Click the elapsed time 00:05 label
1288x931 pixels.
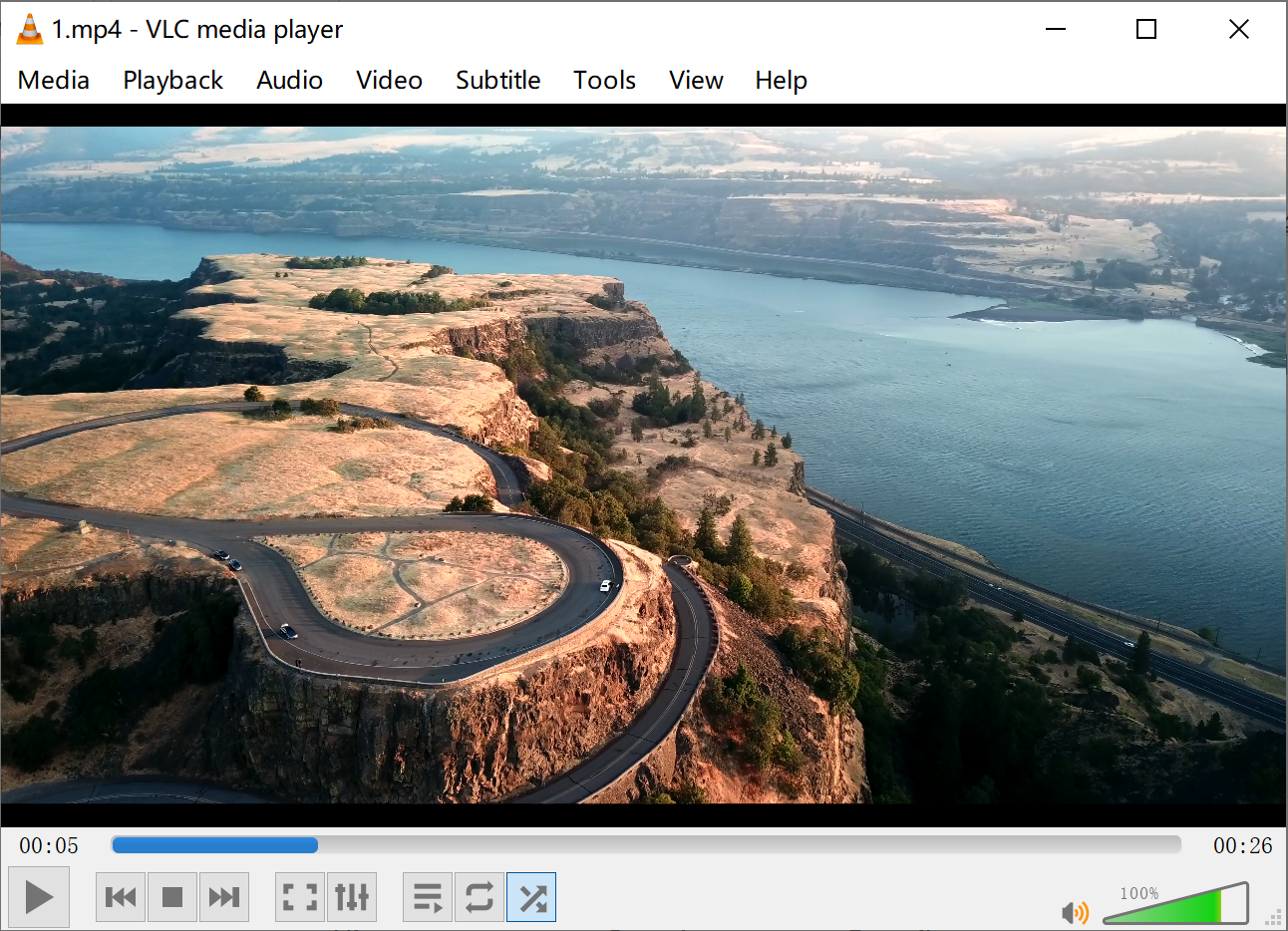pyautogui.click(x=49, y=846)
